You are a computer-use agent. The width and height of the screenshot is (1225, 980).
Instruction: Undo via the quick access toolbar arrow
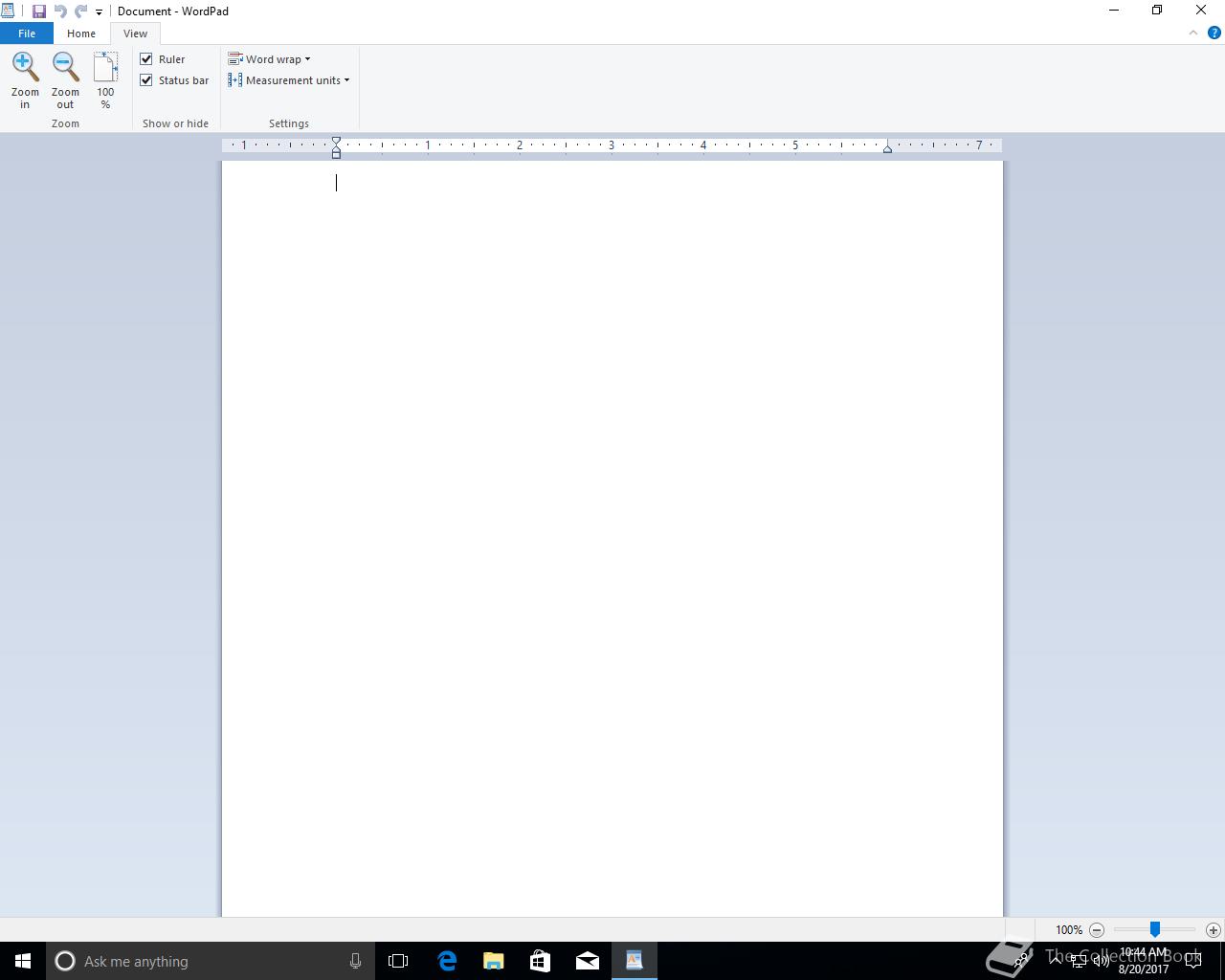(60, 11)
